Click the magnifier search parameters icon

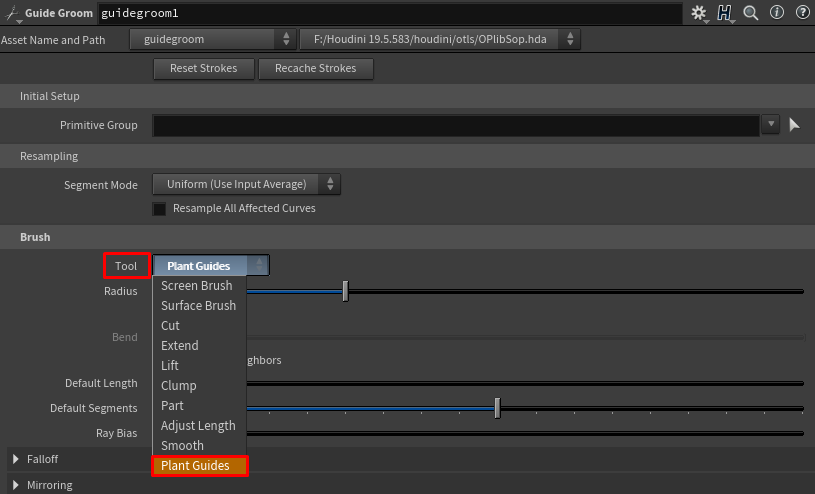(751, 13)
